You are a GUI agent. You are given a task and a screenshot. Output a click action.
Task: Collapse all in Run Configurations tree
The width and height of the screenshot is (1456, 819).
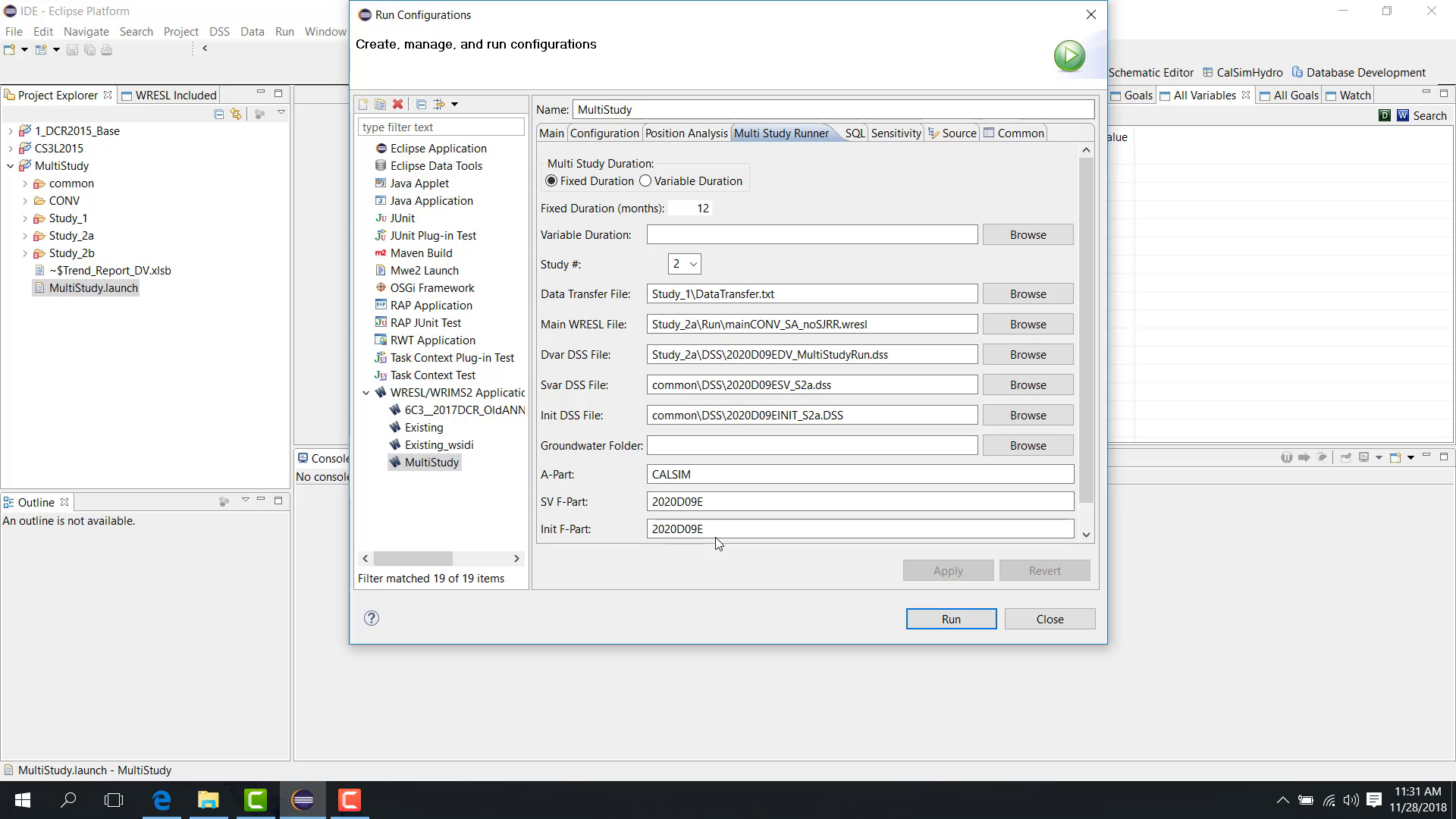pos(421,104)
